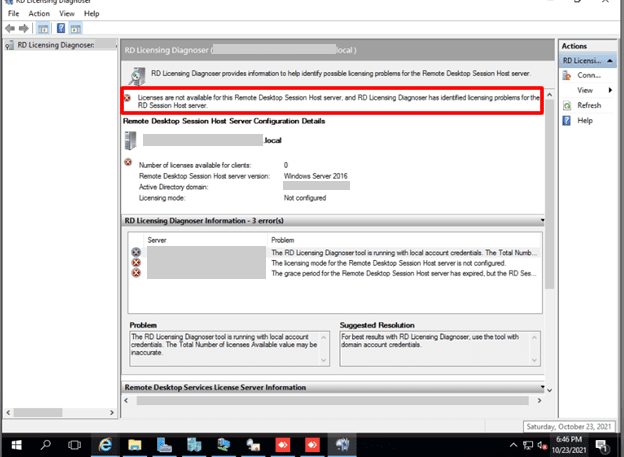Click the main pane horizontal scrollbar right arrow
This screenshot has height=457, width=624.
(539, 400)
